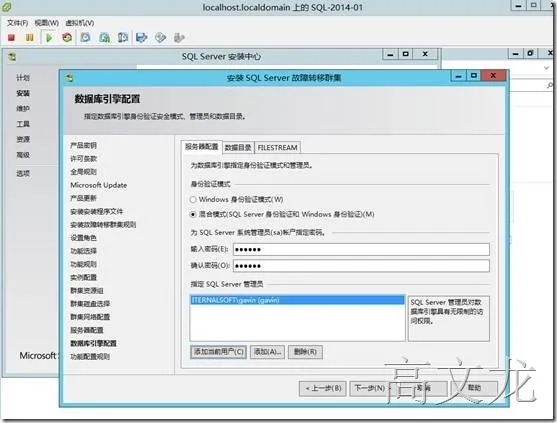Select 资源 in Installation Center sidebar

point(23,139)
